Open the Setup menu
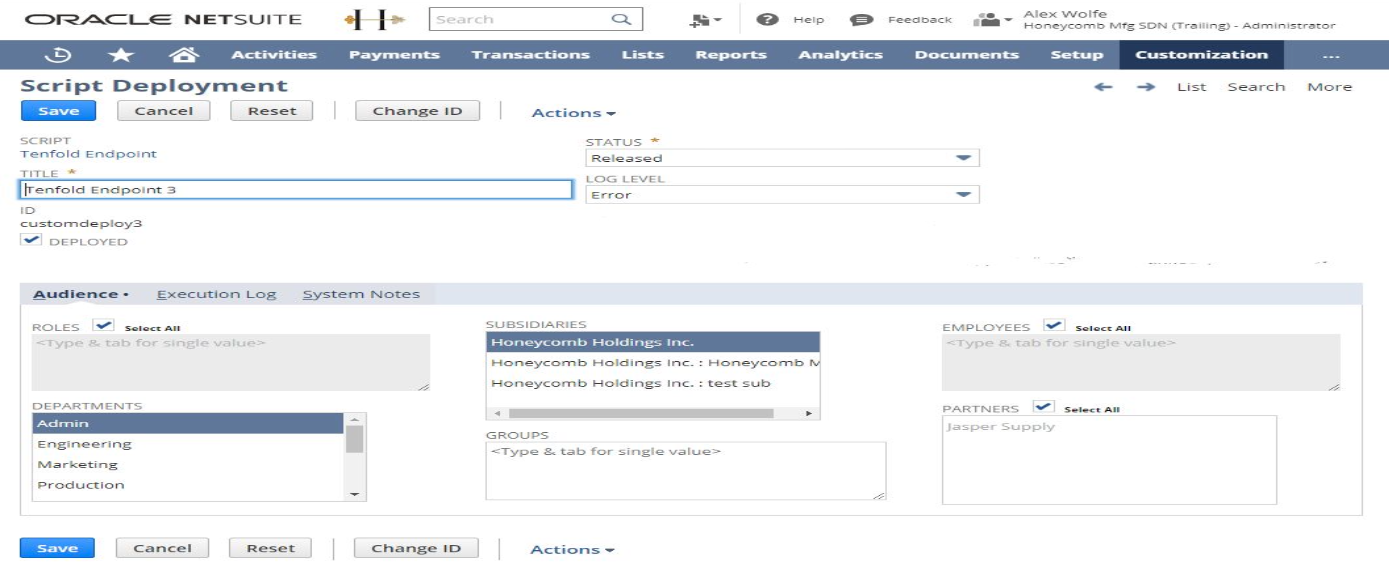 tap(1077, 55)
